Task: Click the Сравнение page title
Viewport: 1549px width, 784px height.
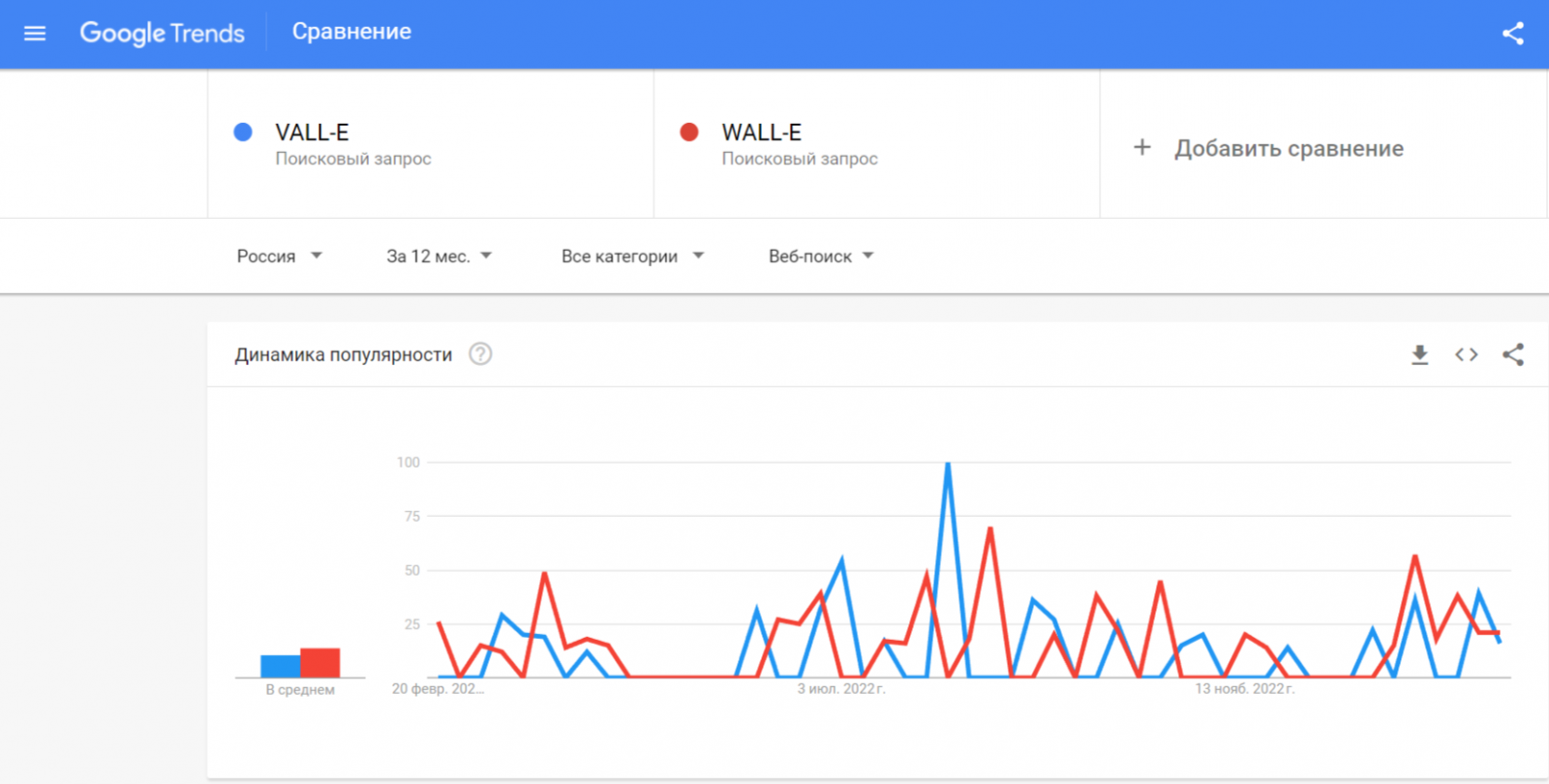Action: (x=351, y=32)
